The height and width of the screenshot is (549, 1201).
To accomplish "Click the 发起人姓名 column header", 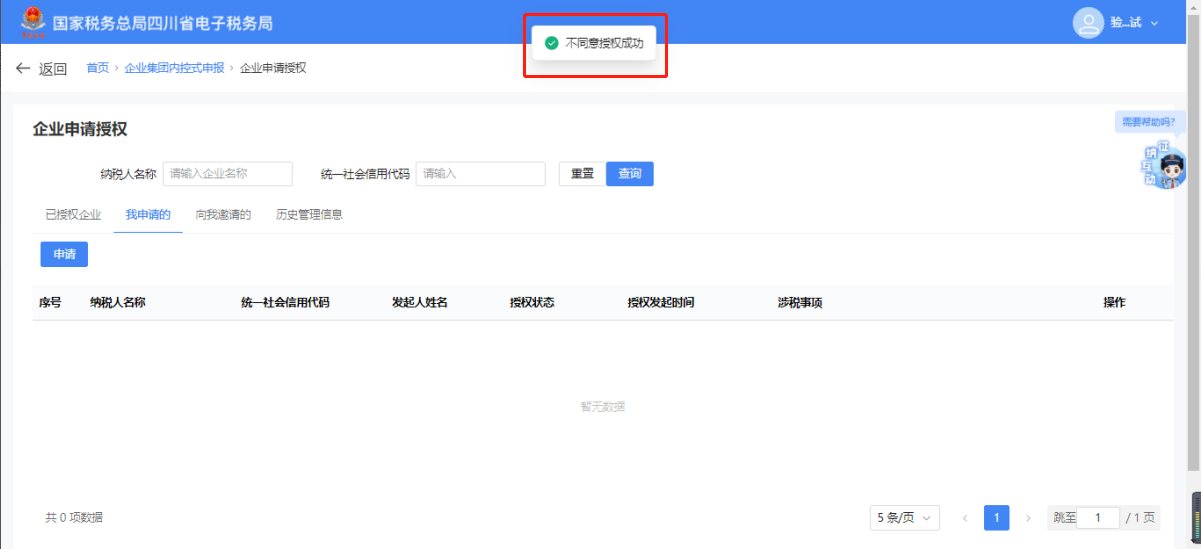I will click(x=419, y=302).
